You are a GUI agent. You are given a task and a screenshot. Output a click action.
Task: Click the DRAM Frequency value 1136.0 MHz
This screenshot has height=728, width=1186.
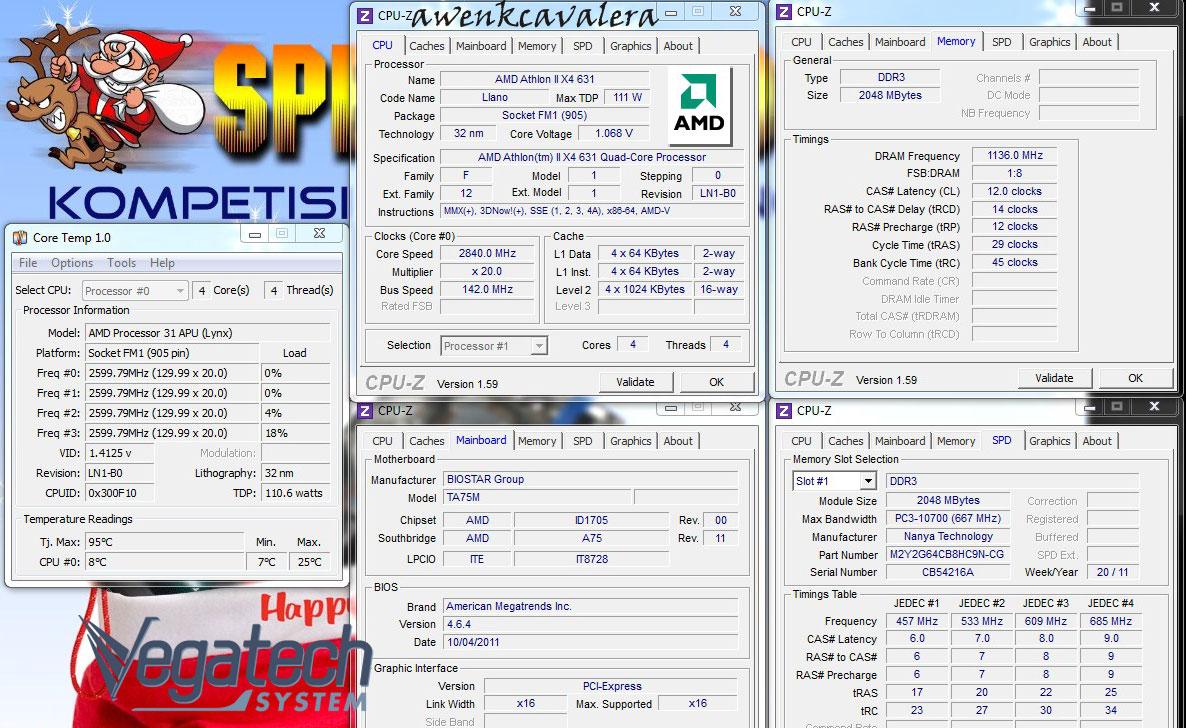[x=1014, y=155]
